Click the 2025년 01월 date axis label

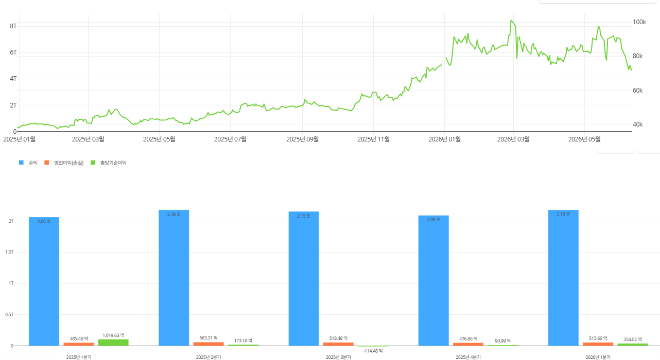click(x=19, y=139)
